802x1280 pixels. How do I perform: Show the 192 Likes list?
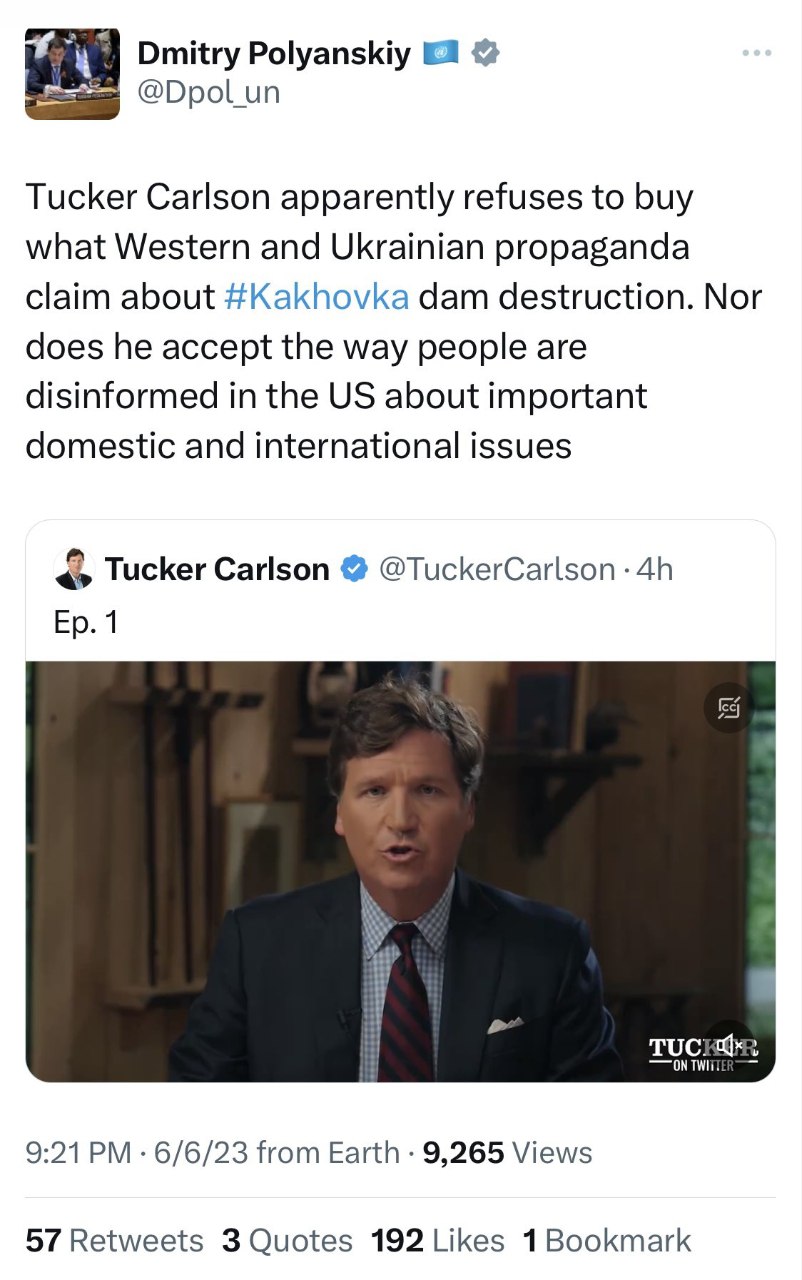pyautogui.click(x=437, y=1241)
